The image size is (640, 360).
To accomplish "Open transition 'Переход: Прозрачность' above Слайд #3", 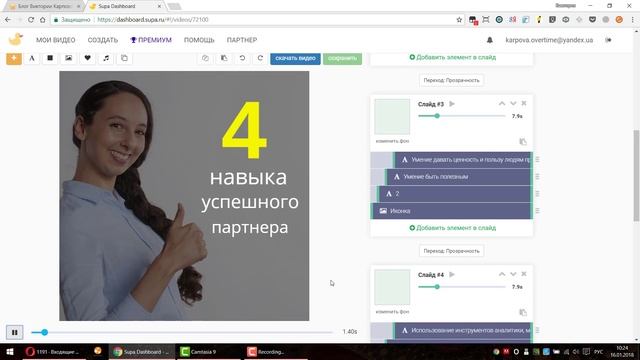I will pos(451,80).
